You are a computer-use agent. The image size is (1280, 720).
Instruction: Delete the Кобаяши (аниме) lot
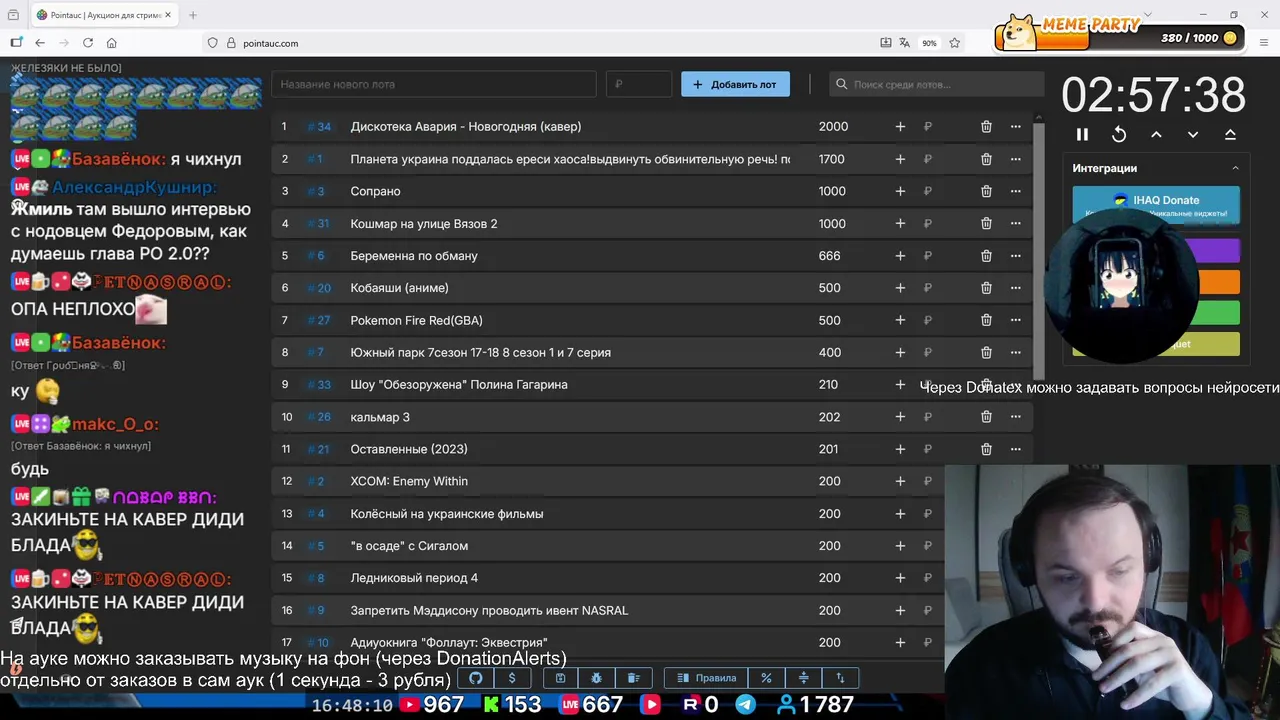click(986, 288)
